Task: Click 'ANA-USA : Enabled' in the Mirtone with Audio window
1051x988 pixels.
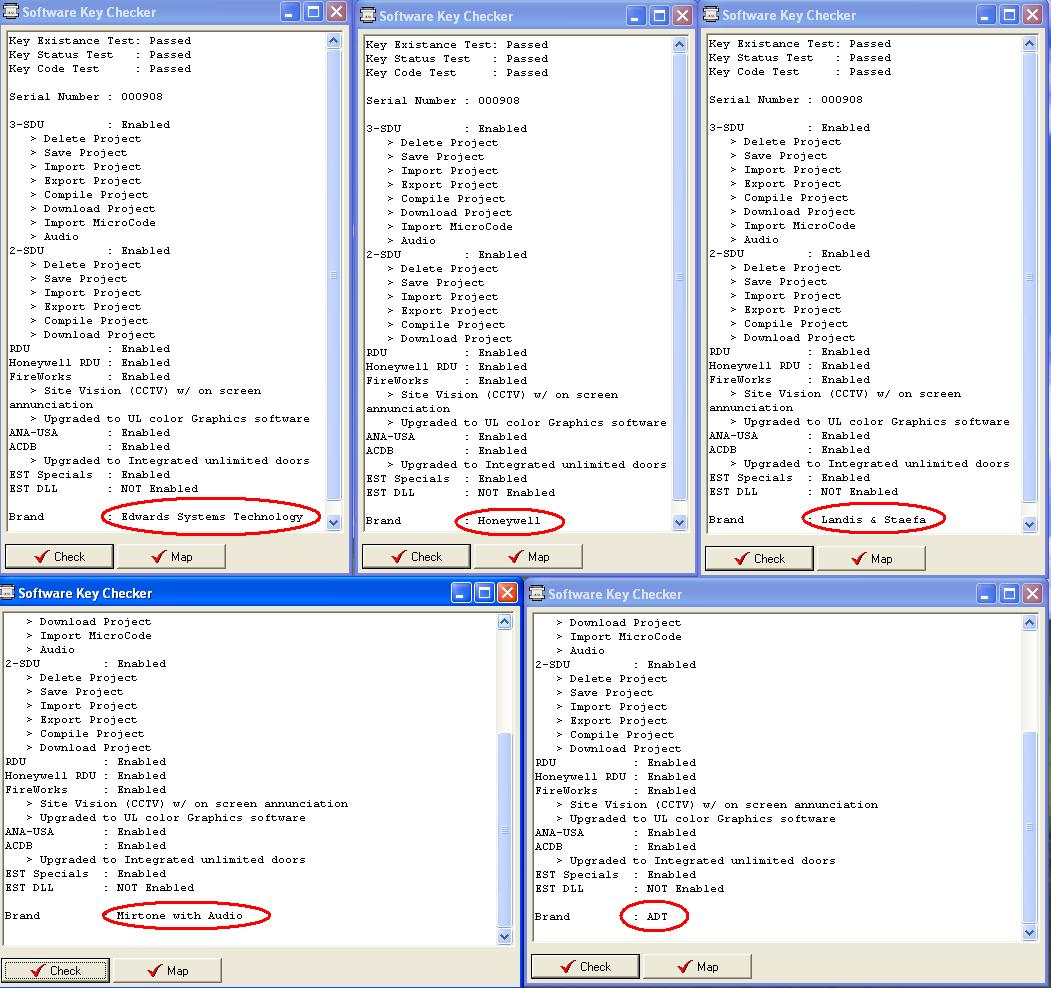Action: pyautogui.click(x=86, y=832)
